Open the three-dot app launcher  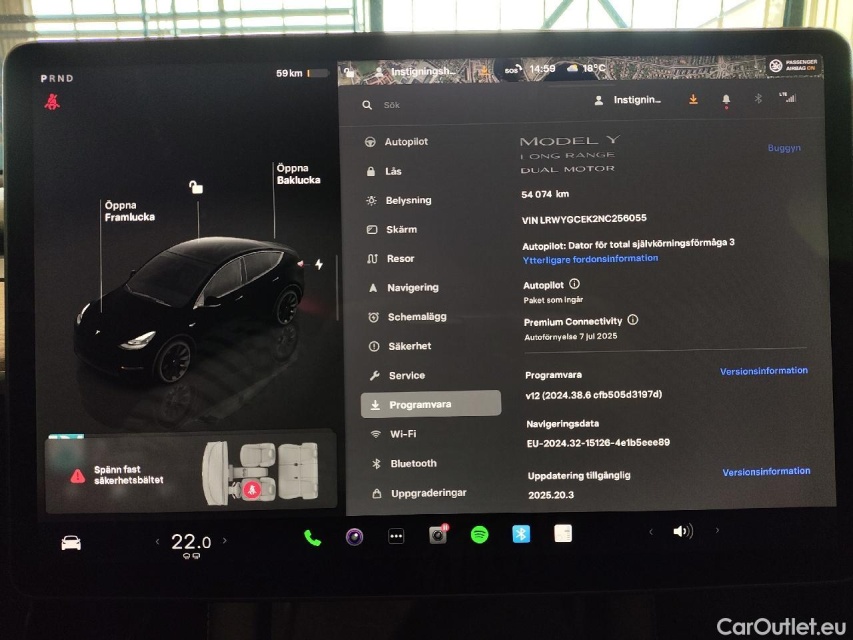click(396, 537)
